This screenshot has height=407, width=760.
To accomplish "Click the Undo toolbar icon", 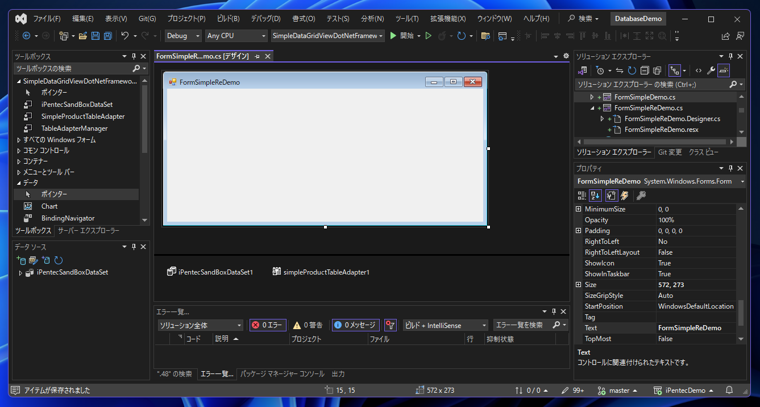I will click(125, 36).
